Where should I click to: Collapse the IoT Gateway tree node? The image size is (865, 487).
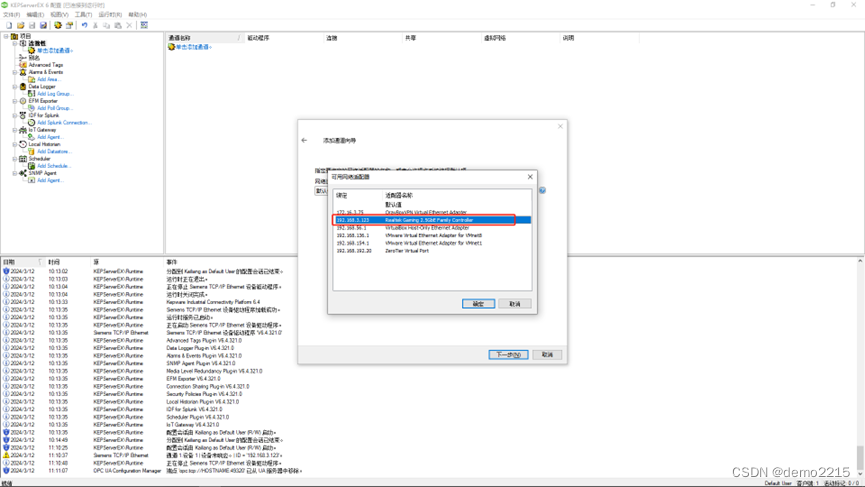15,130
